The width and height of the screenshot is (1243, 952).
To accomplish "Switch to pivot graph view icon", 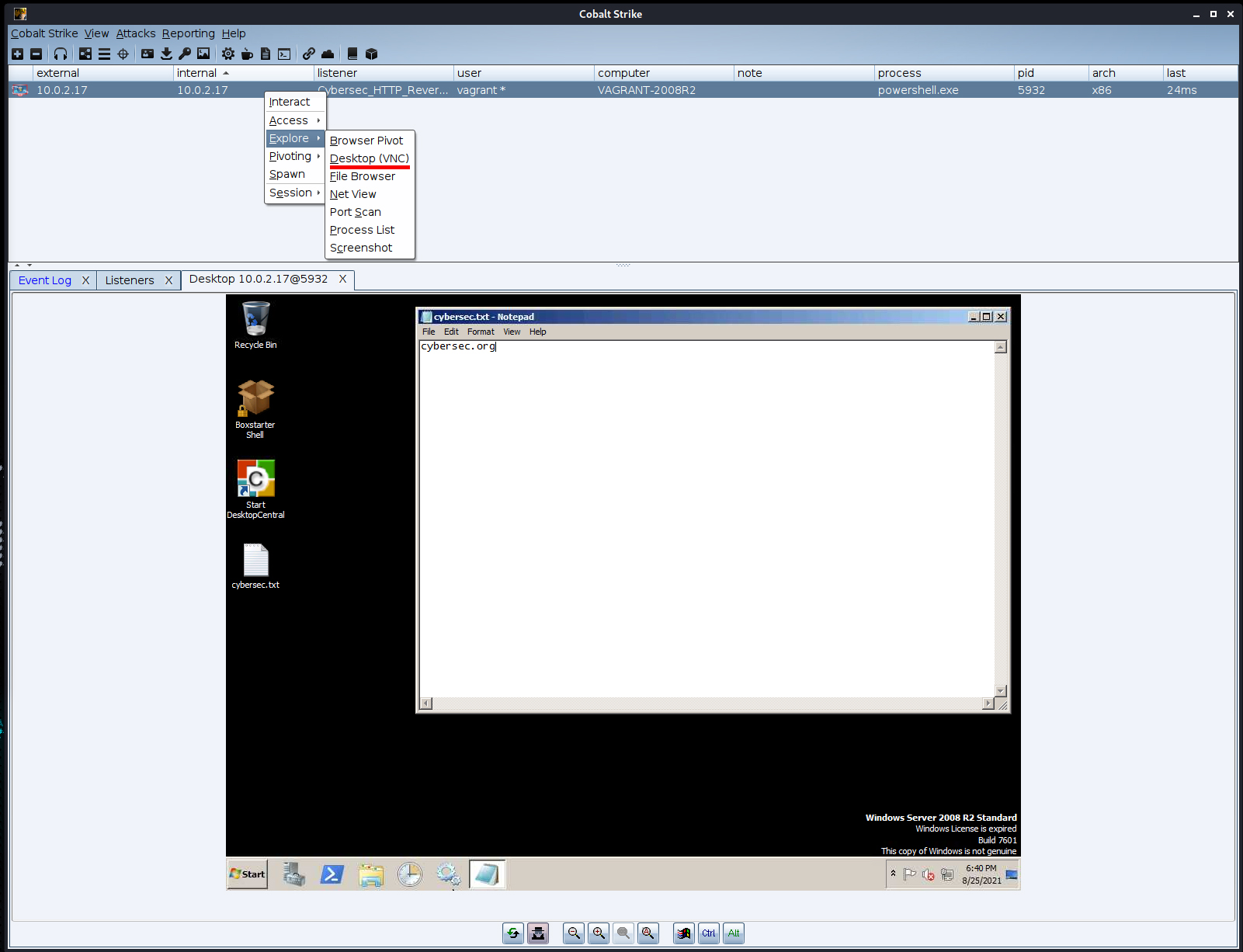I will point(85,54).
